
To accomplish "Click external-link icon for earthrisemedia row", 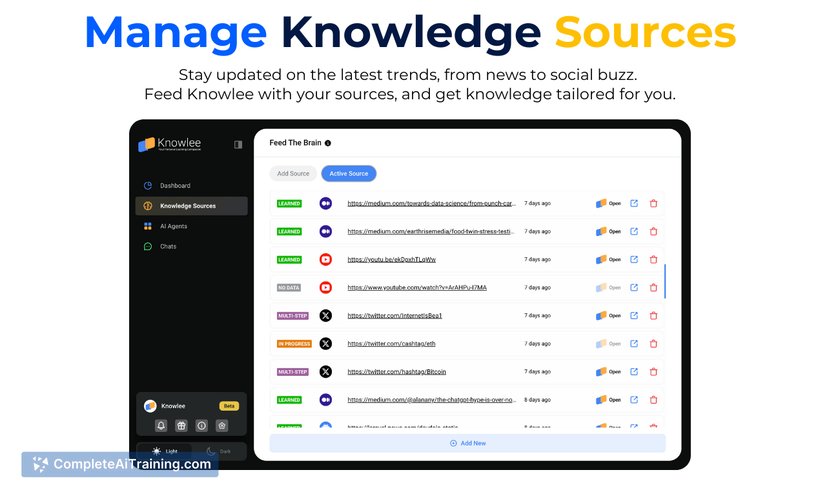I will point(634,232).
